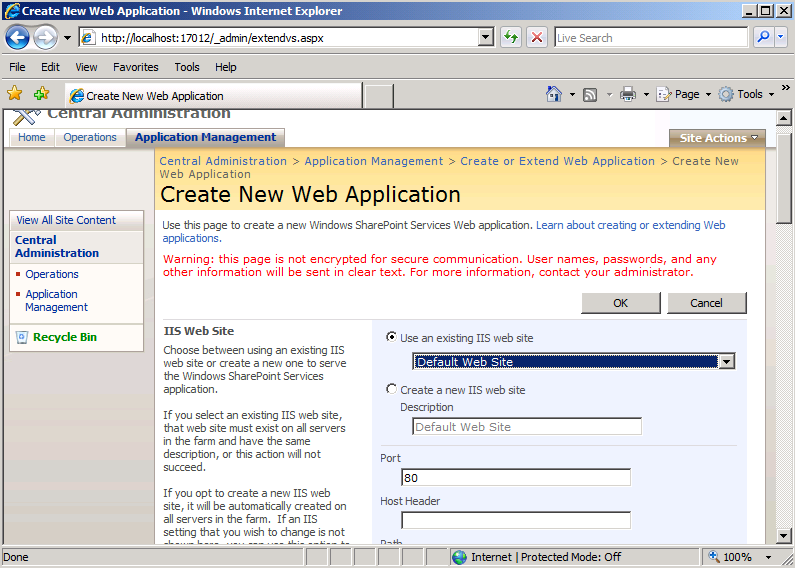Open the recent pages dropdown arrow
The width and height of the screenshot is (795, 568).
click(x=67, y=38)
